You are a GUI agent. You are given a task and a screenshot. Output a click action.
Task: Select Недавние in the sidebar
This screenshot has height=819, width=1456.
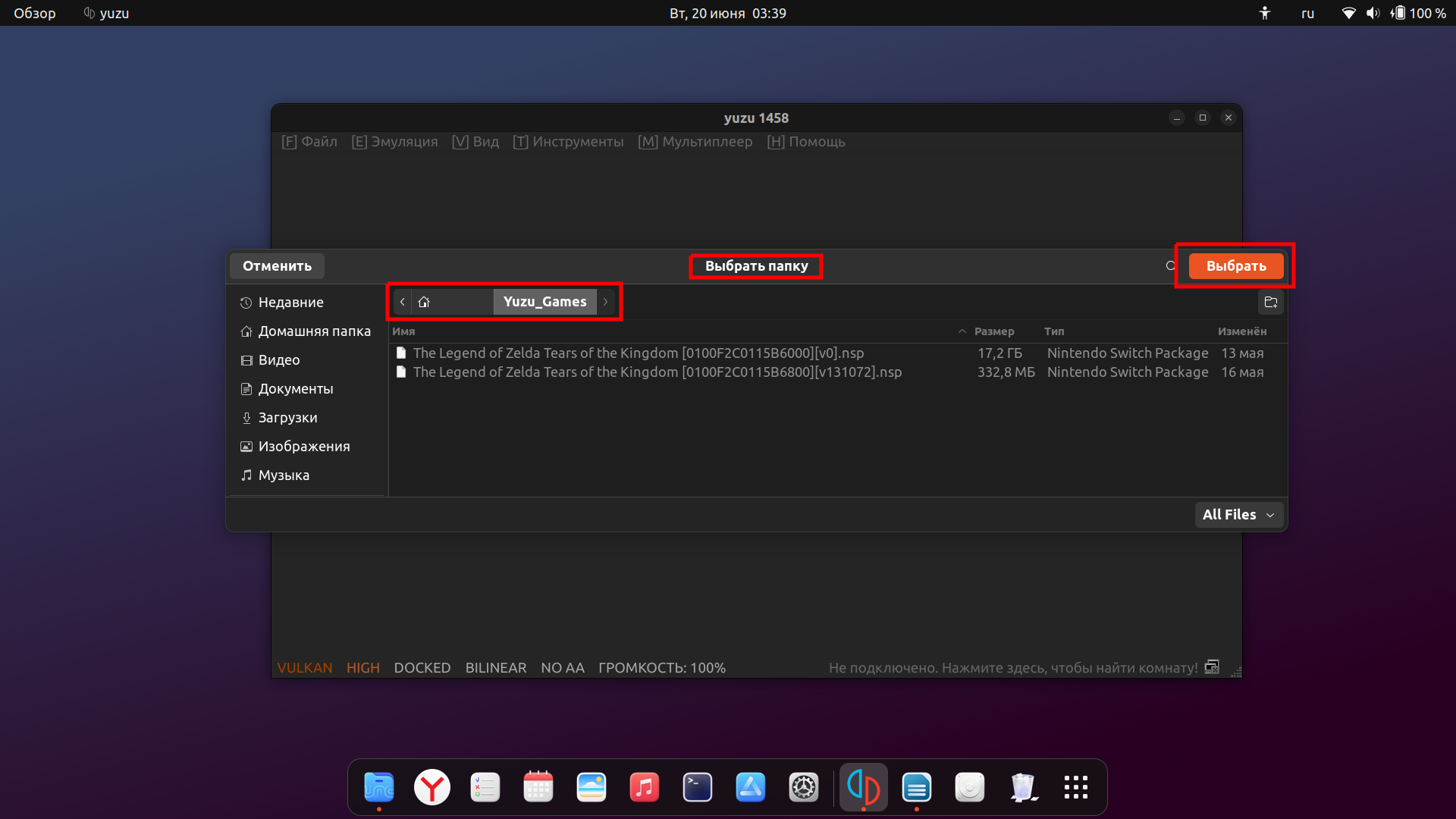pos(309,303)
